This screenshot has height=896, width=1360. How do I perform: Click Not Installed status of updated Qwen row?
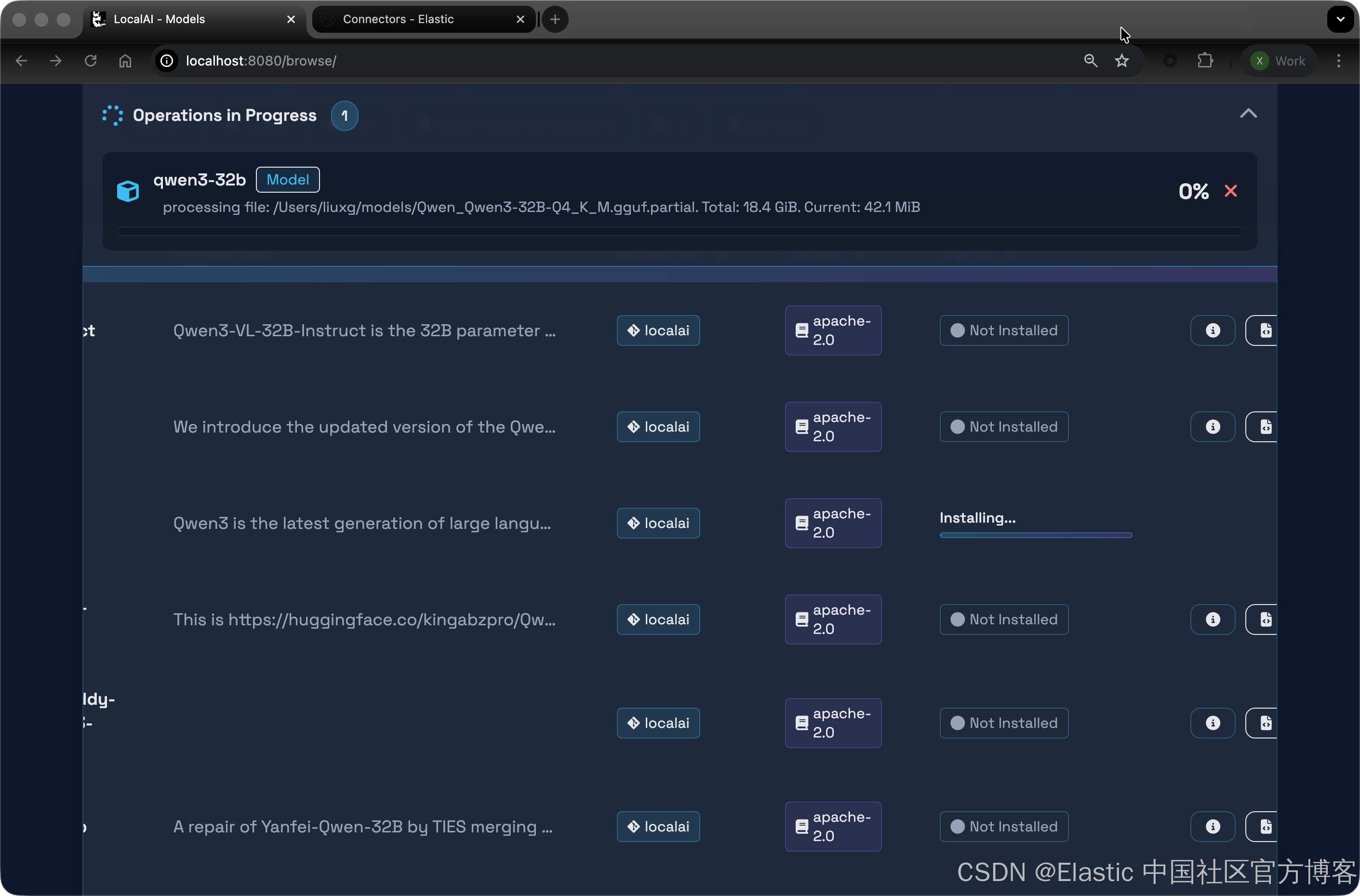1004,427
